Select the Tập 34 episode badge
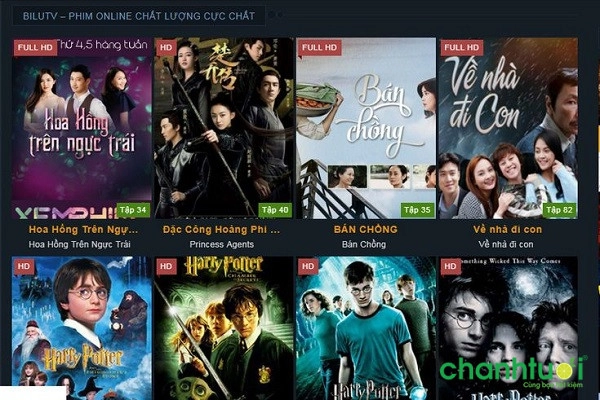The width and height of the screenshot is (600, 400). pos(133,210)
